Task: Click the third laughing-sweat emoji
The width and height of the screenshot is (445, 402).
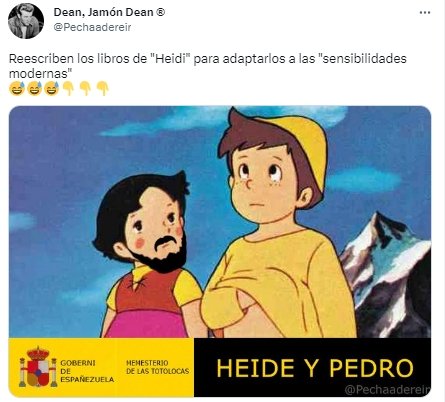Action: click(51, 88)
